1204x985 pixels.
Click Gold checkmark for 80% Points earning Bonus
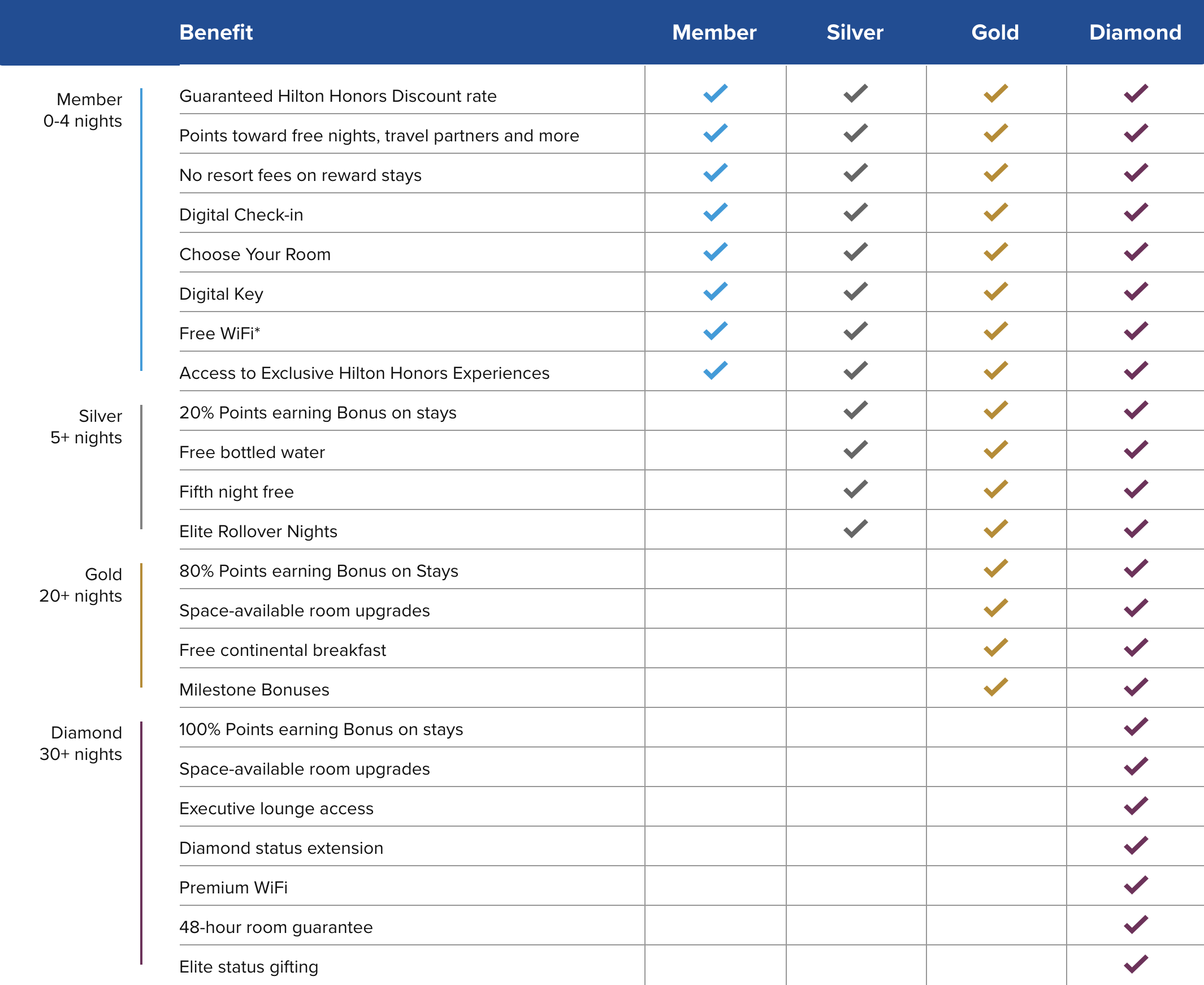click(x=995, y=568)
